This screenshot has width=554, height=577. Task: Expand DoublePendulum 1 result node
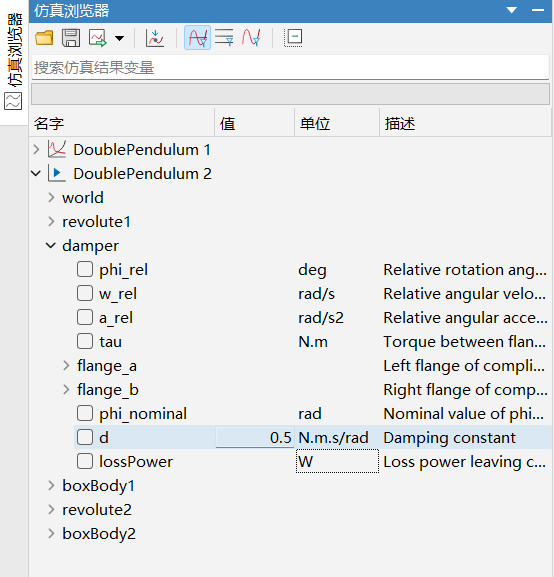coord(36,150)
